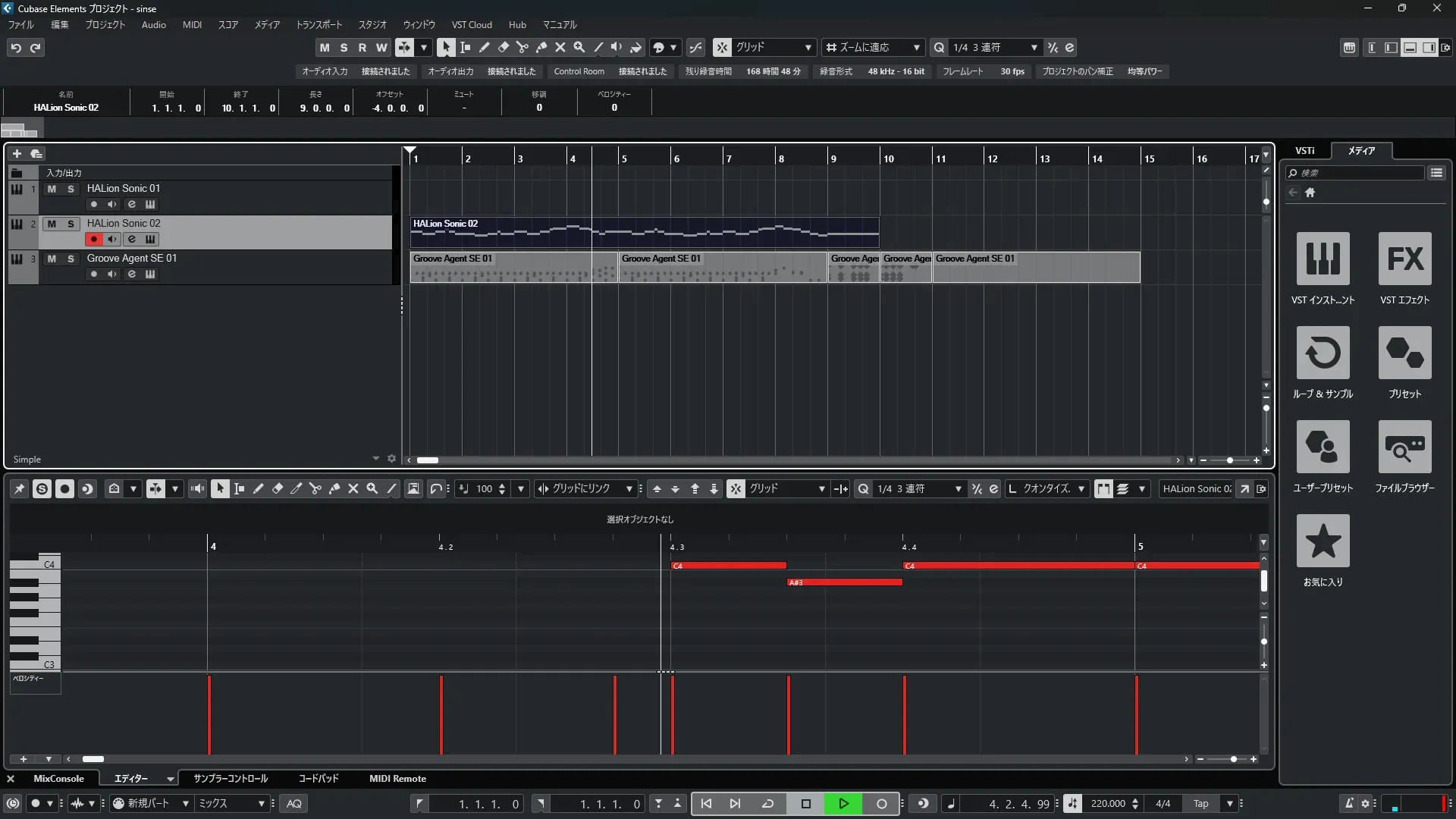The height and width of the screenshot is (819, 1456).
Task: Click the Tap tempo button
Action: tap(1200, 804)
